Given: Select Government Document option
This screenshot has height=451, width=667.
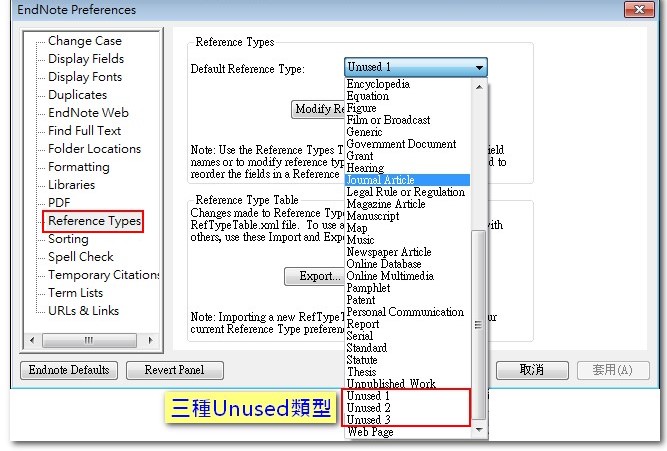Looking at the screenshot, I should (x=401, y=144).
